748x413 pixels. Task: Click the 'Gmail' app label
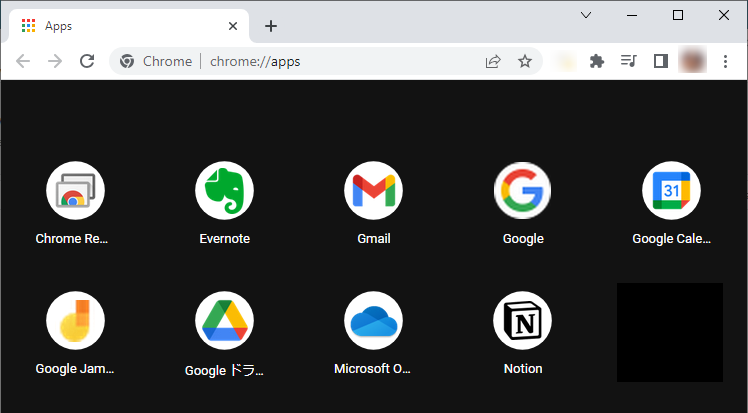374,238
